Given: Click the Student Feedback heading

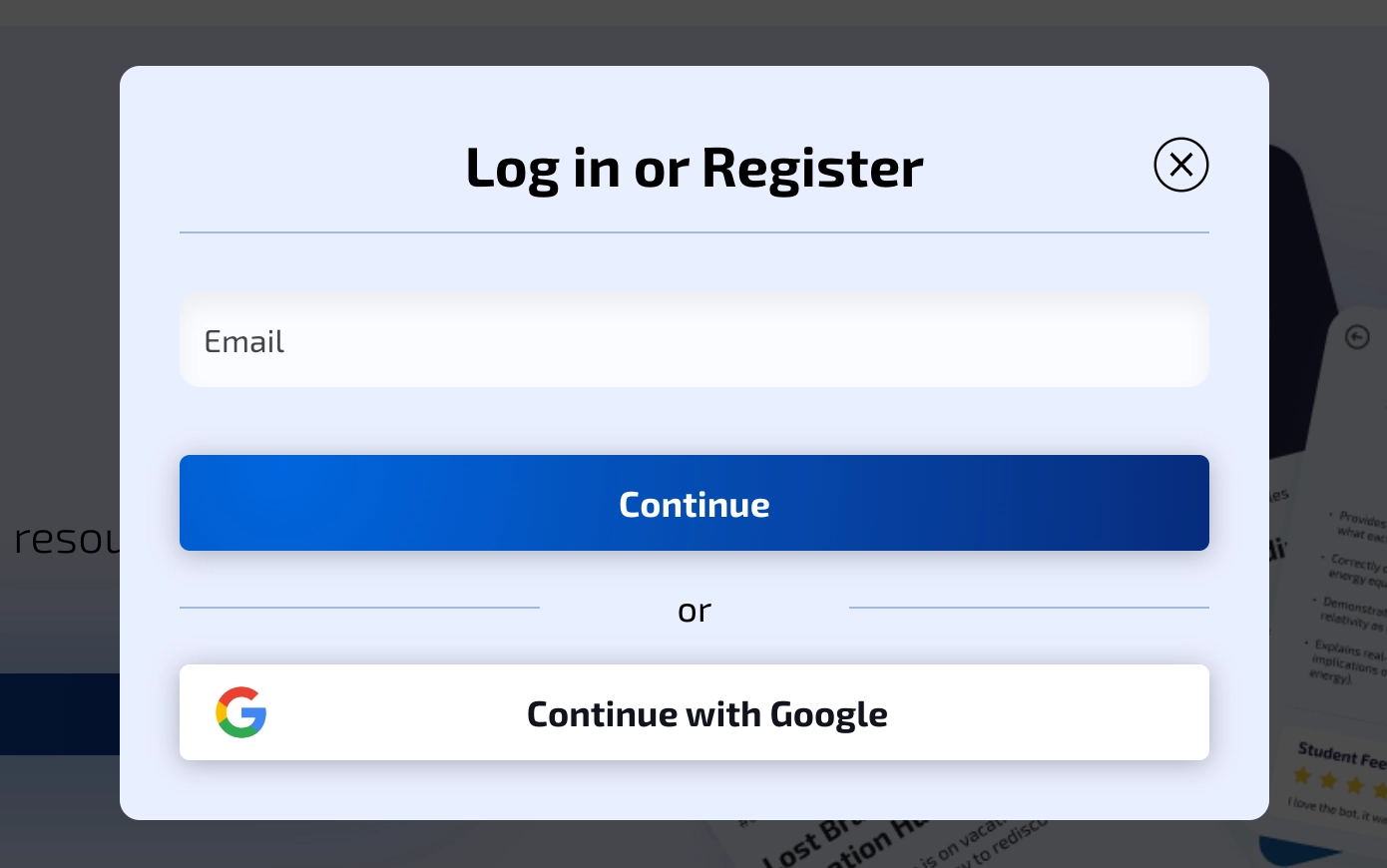Looking at the screenshot, I should [1342, 754].
